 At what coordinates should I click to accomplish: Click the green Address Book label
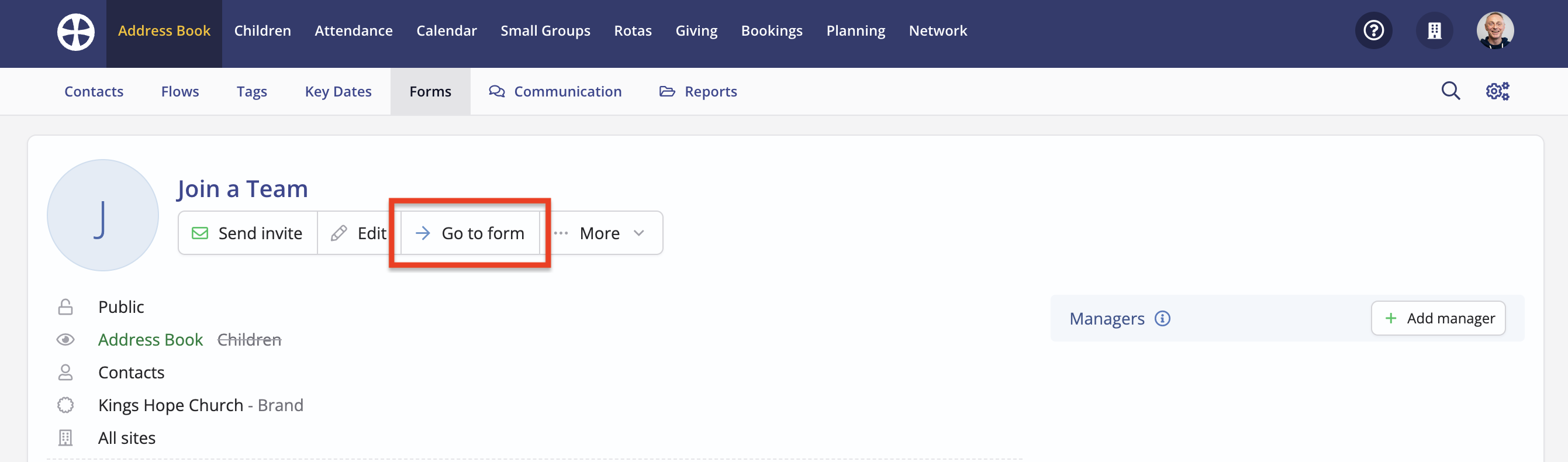150,339
